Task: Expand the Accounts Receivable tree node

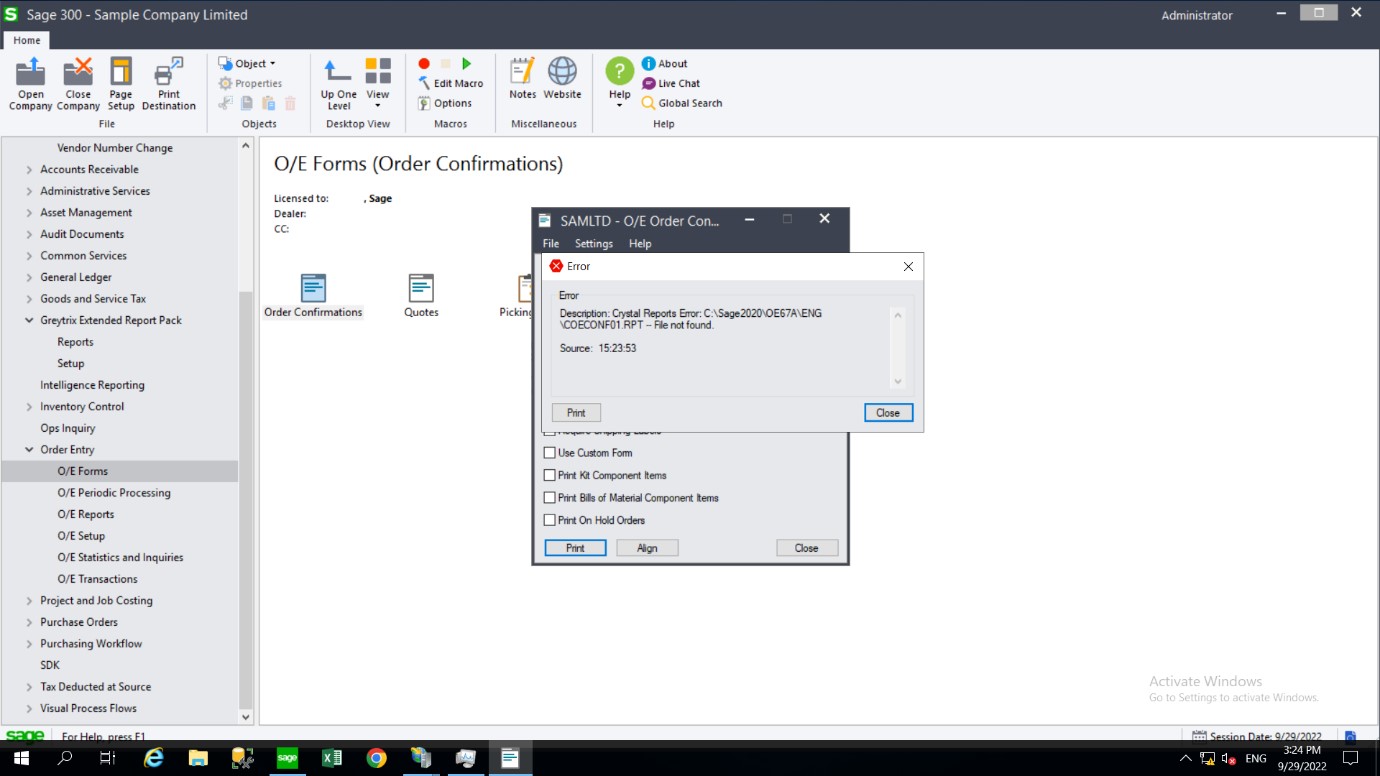Action: (29, 170)
